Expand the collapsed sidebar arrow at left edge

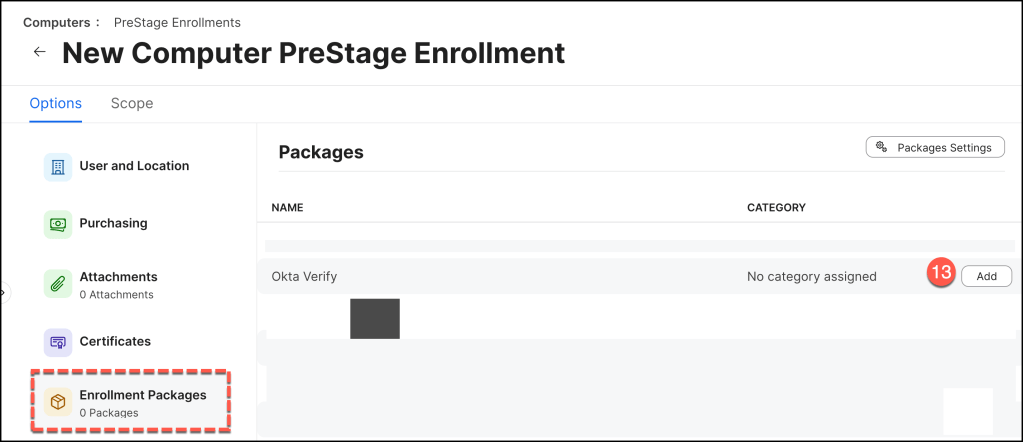click(3, 293)
